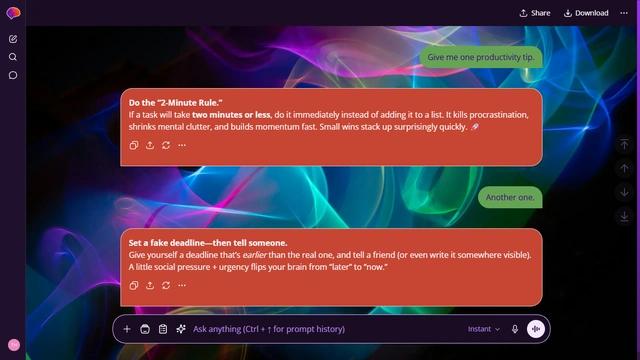
Task: Focus the Ask anything input field
Action: (327, 329)
